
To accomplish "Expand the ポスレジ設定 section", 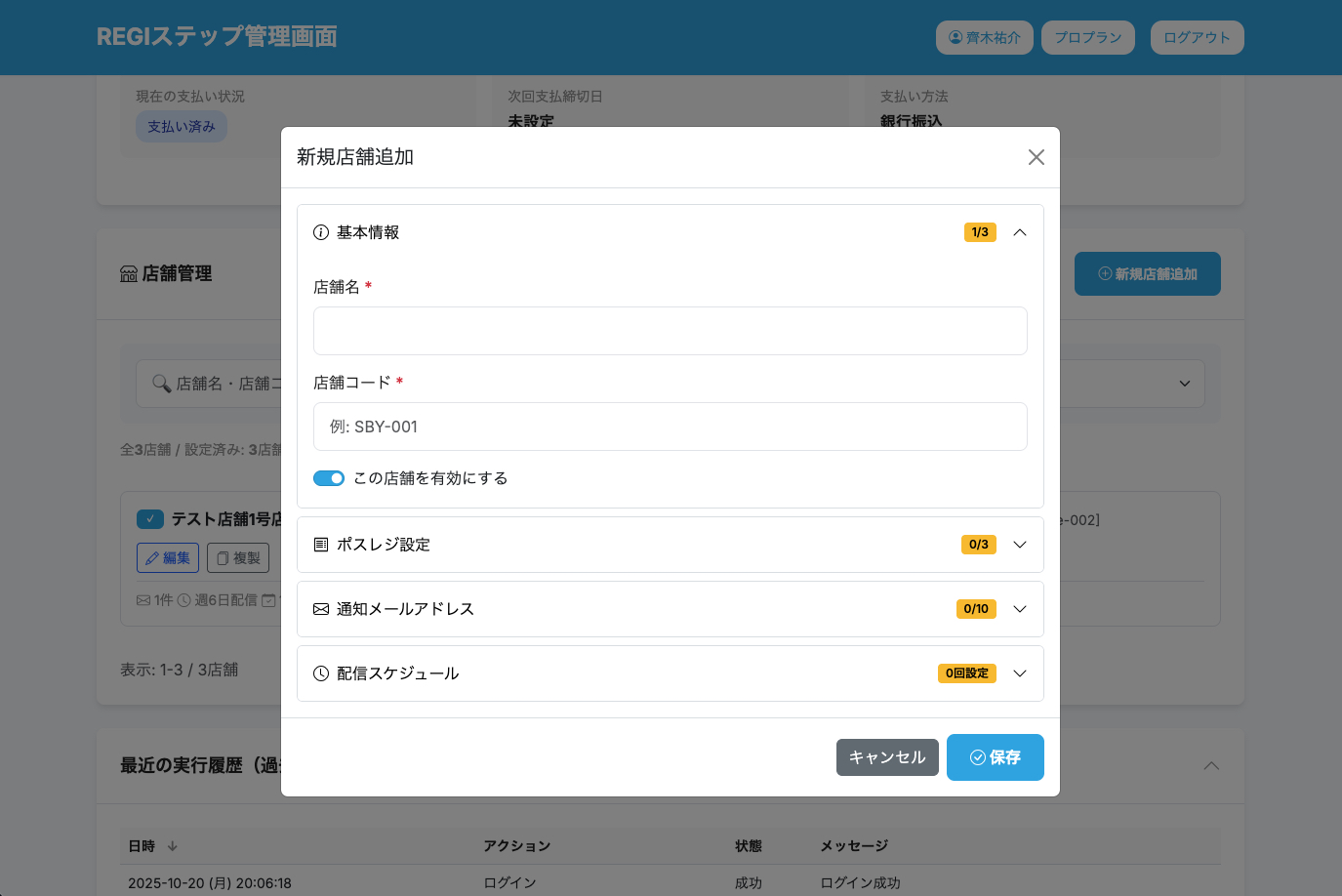I will pos(1020,545).
